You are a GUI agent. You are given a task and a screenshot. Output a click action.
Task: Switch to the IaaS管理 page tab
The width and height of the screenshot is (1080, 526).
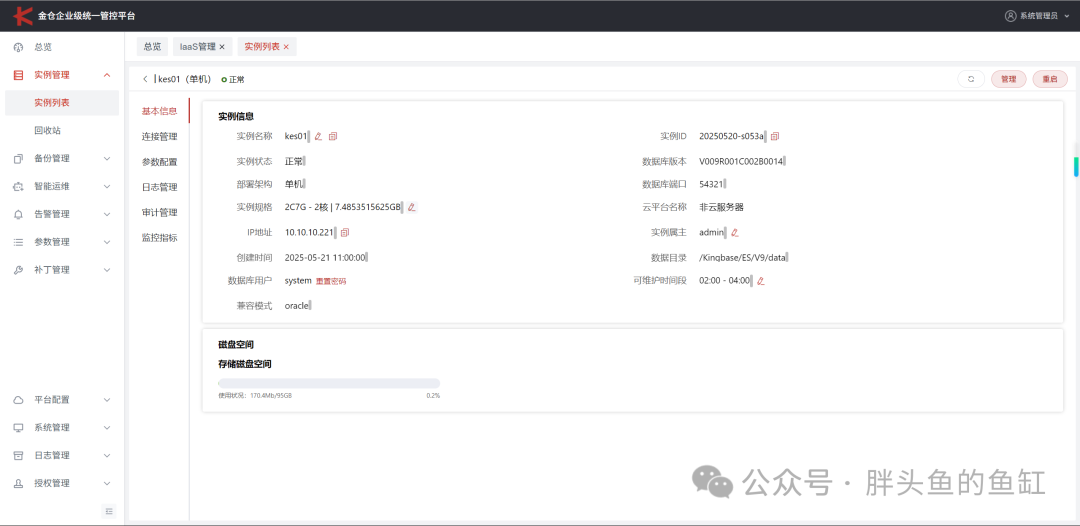coord(202,47)
